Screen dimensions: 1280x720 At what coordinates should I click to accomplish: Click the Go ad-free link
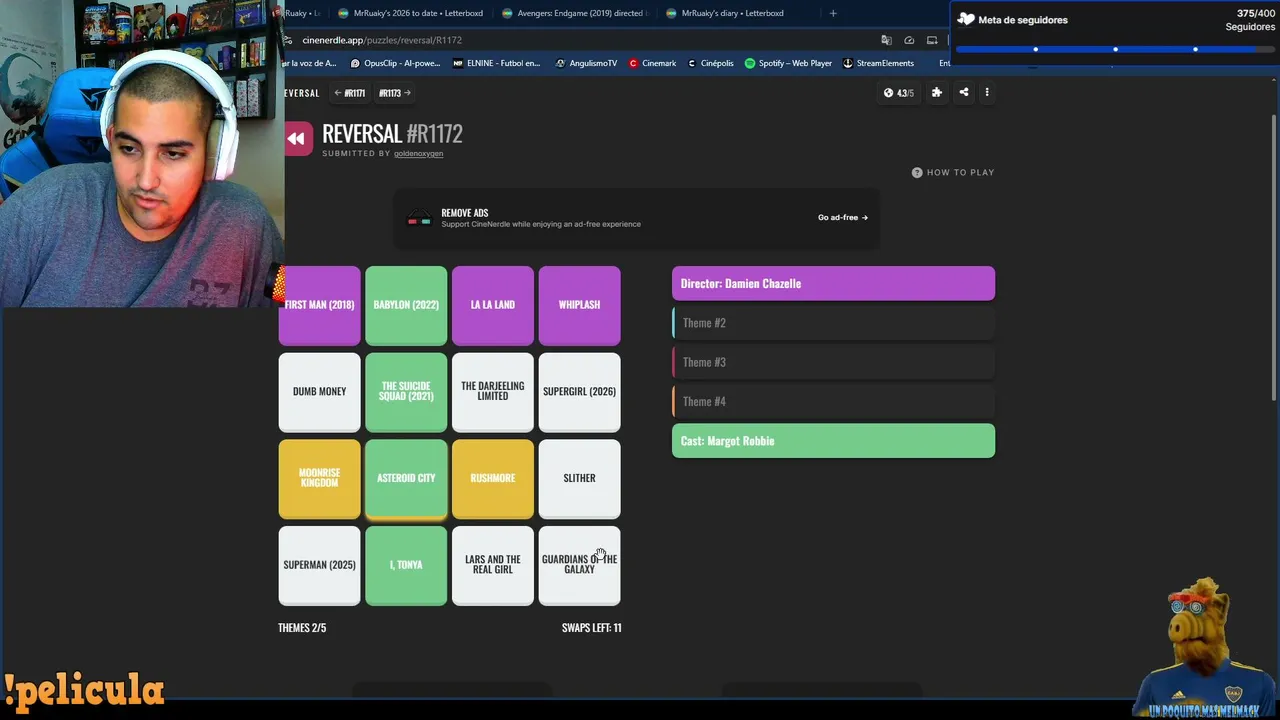843,218
